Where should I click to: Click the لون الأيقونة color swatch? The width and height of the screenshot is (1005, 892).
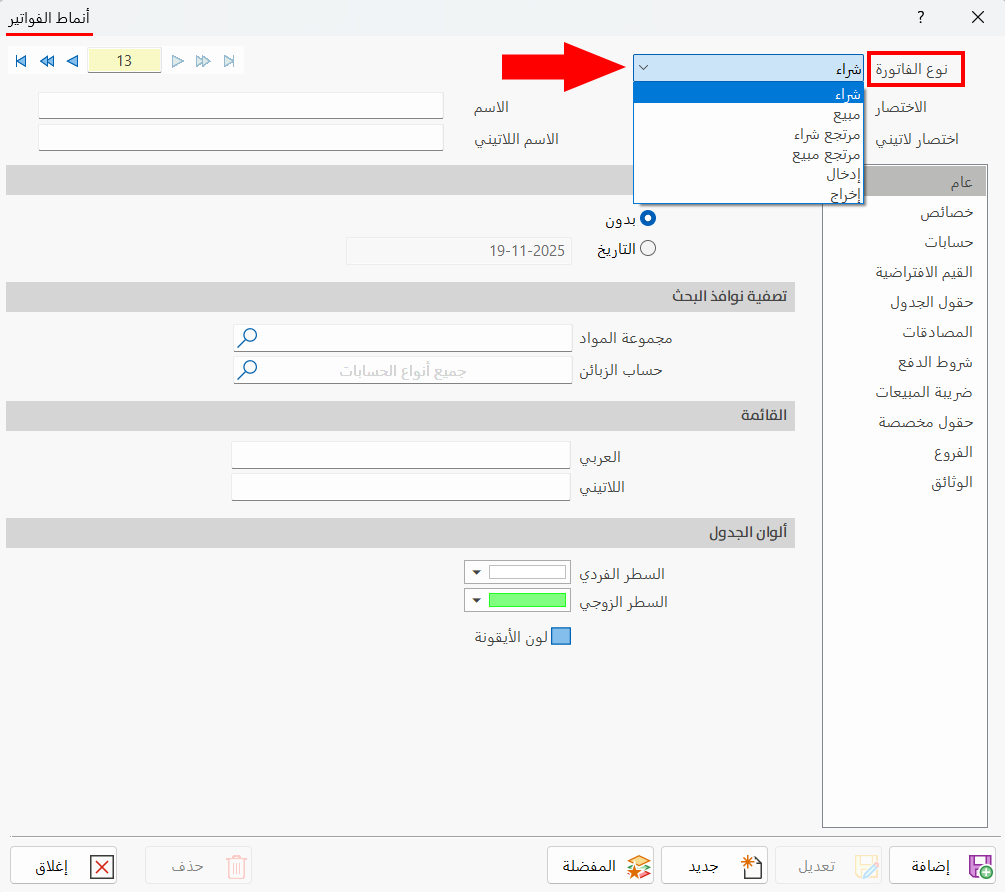pos(561,634)
